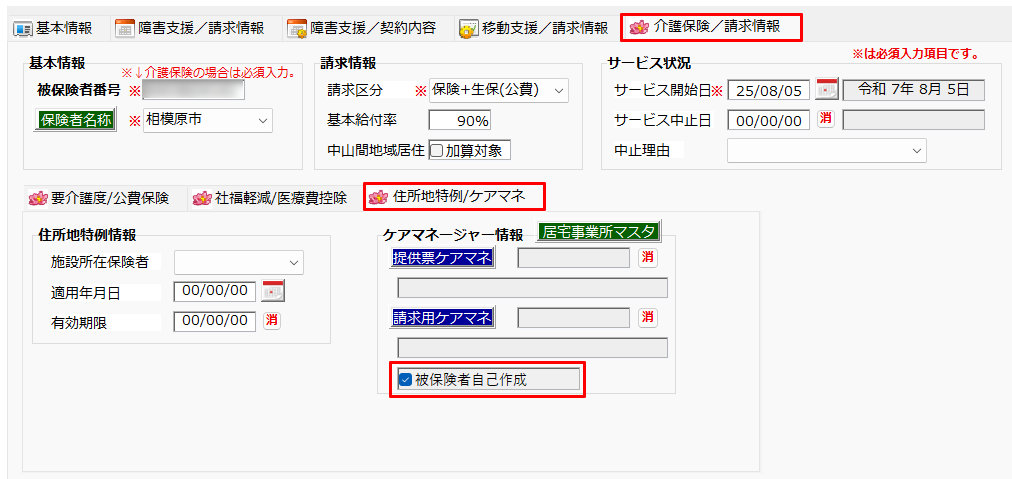
Task: Click the 保険者名称 button
Action: 75,120
